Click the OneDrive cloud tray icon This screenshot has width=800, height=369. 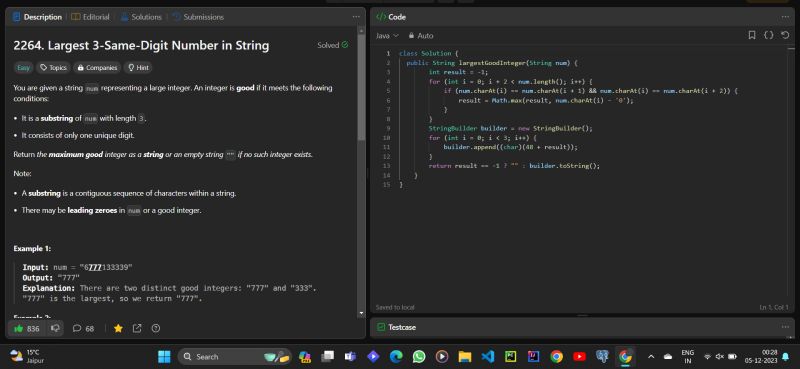[x=668, y=356]
